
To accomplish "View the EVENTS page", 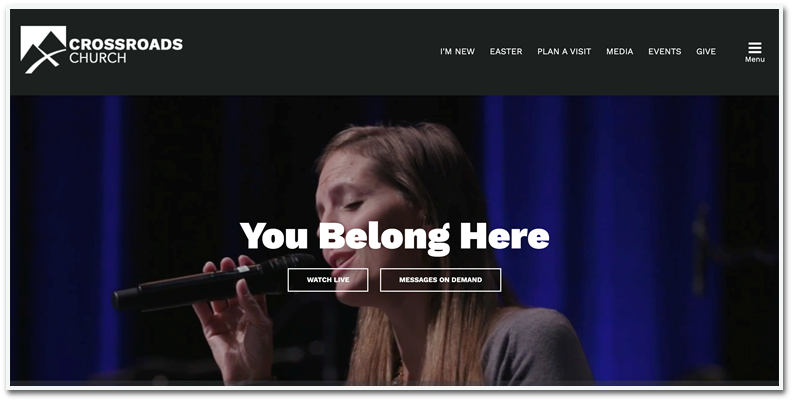I will [x=665, y=52].
